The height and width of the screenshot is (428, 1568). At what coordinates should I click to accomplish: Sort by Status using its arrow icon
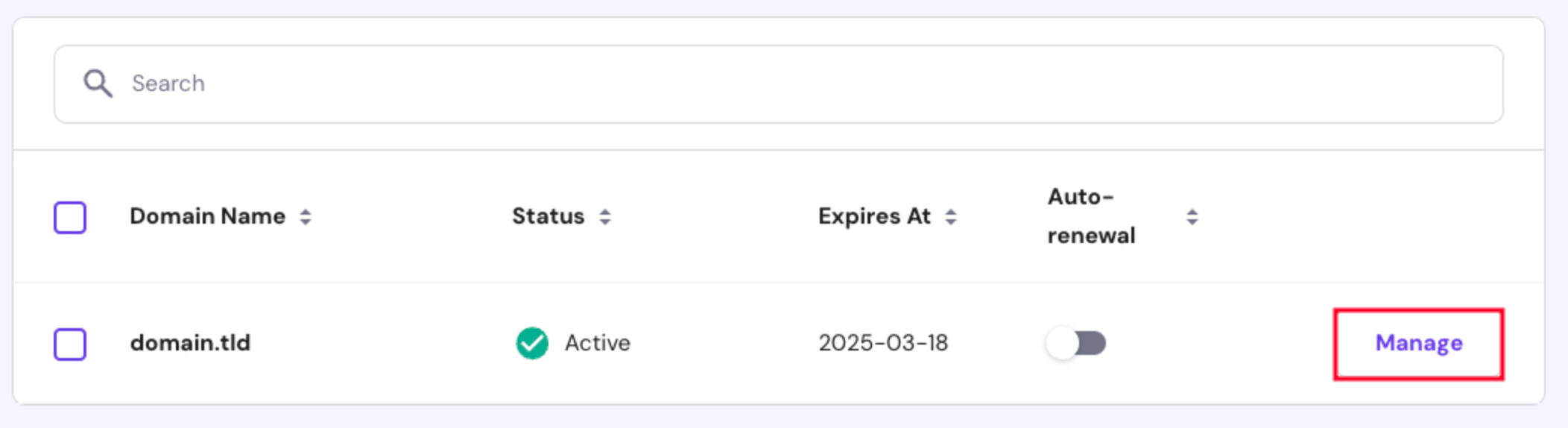(605, 217)
